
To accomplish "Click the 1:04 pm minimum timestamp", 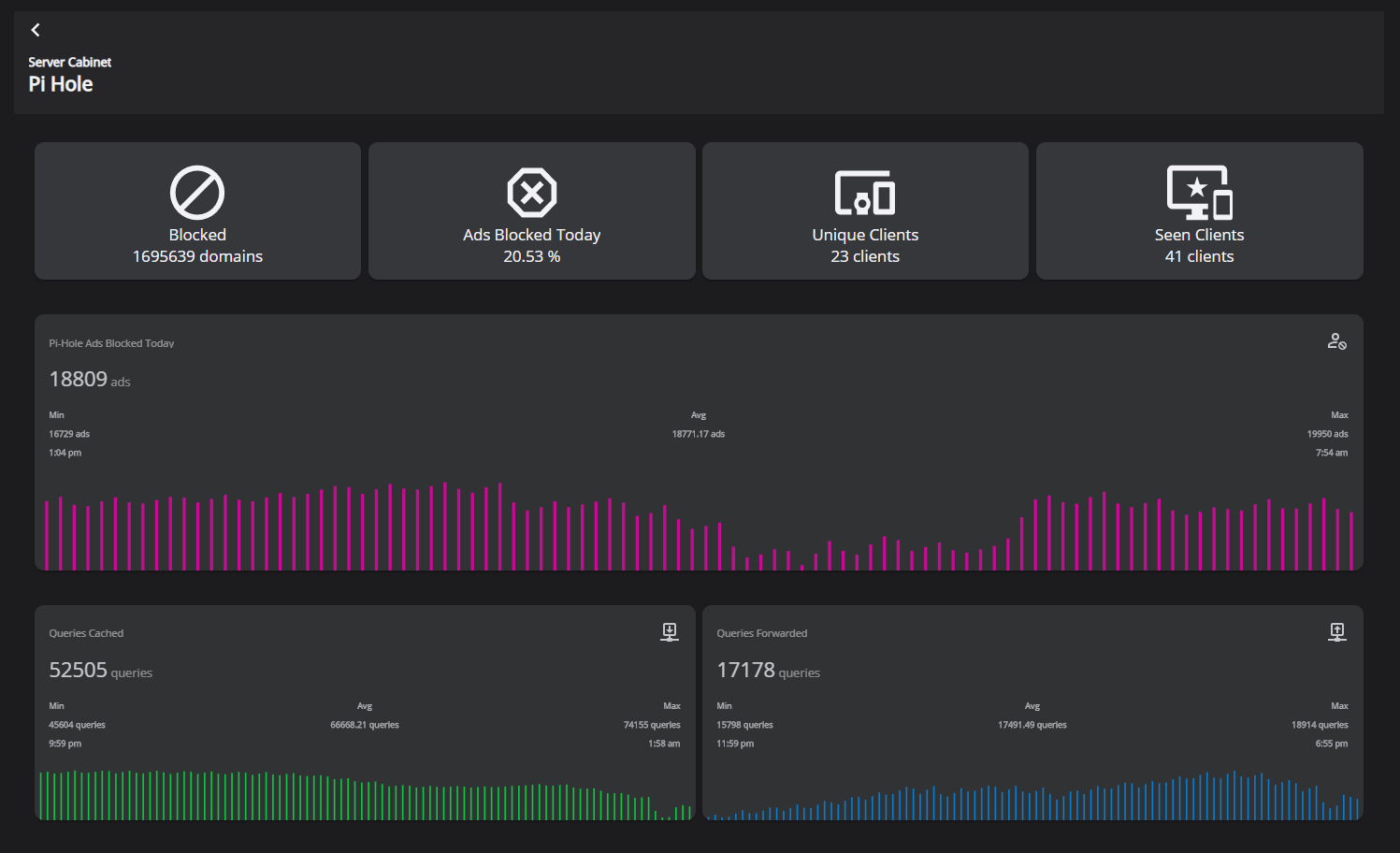I will [x=65, y=453].
